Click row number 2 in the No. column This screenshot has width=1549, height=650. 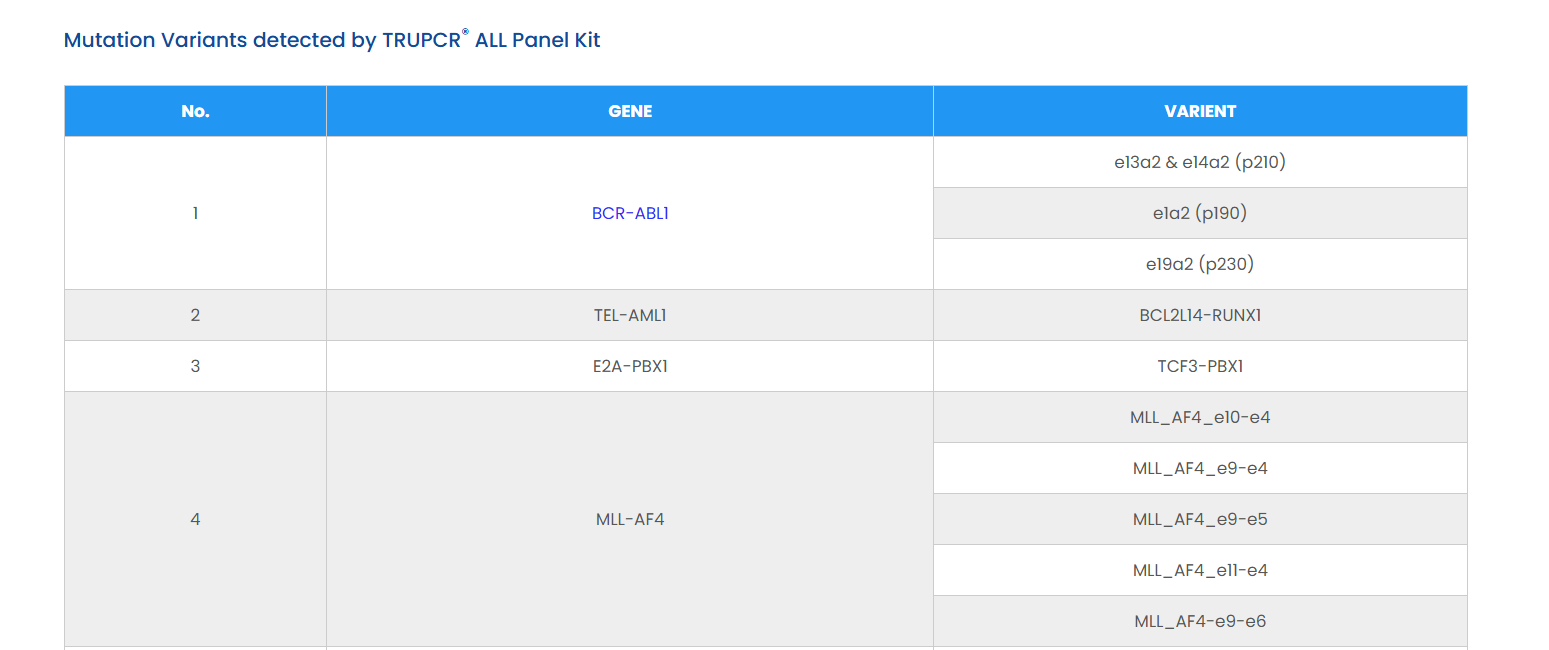click(195, 315)
